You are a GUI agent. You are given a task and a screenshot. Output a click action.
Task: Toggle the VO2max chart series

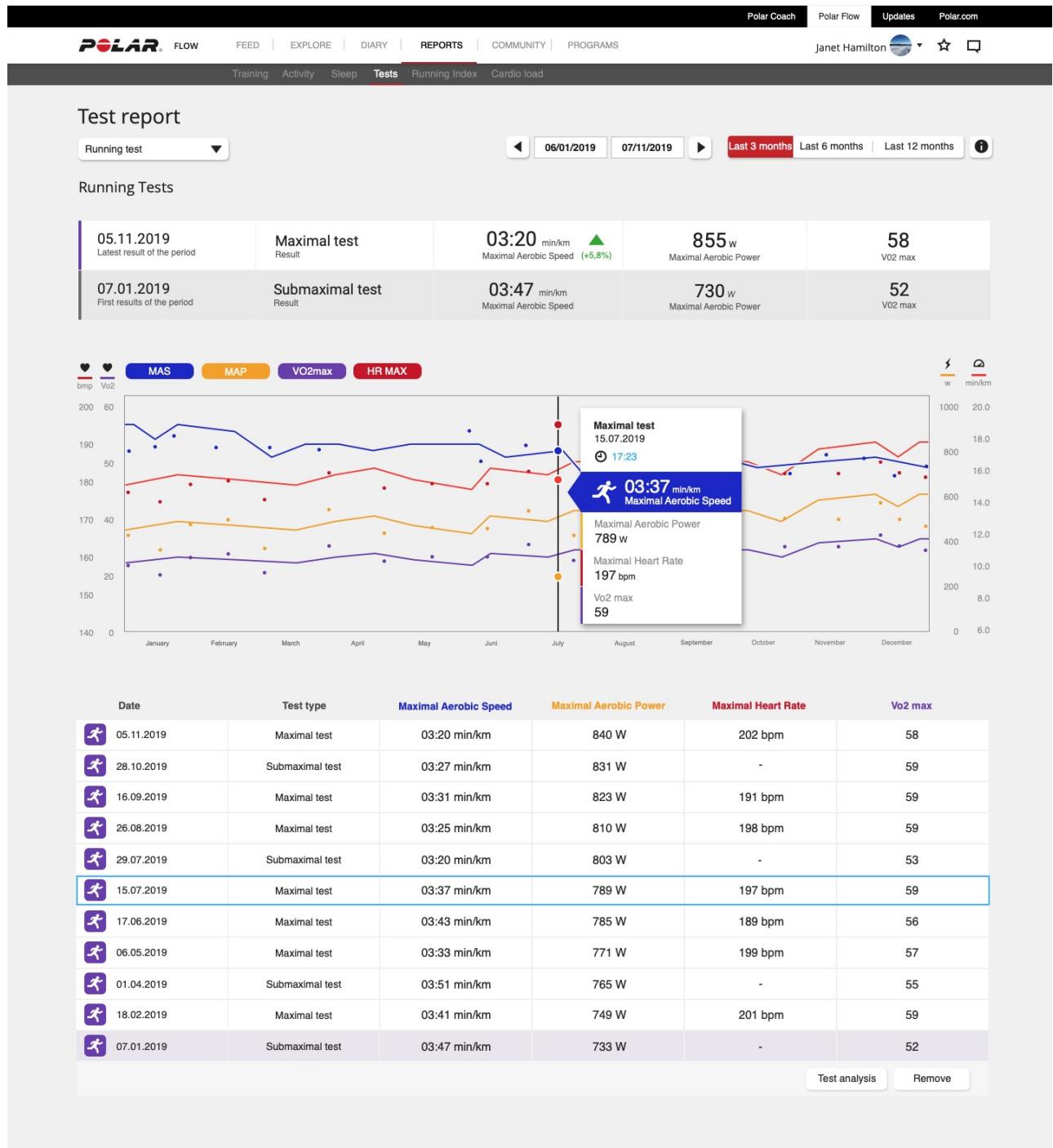[312, 371]
